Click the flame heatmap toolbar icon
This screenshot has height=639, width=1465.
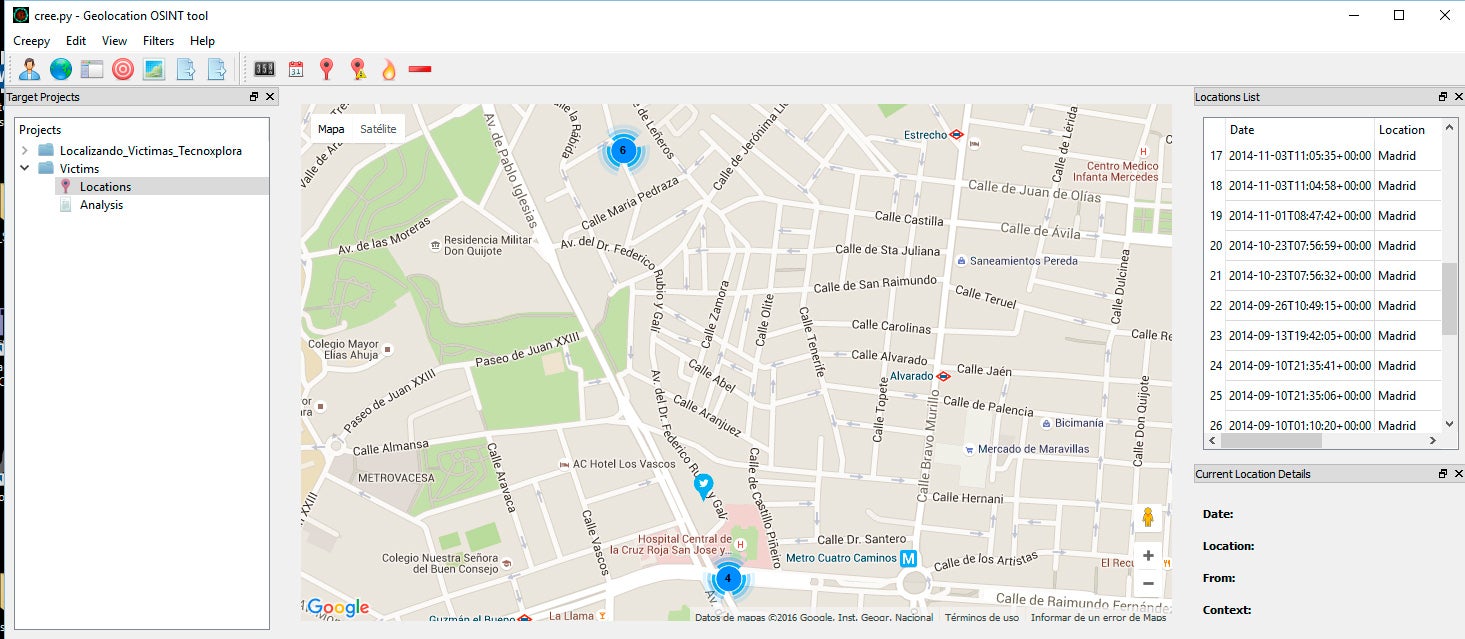pos(389,69)
